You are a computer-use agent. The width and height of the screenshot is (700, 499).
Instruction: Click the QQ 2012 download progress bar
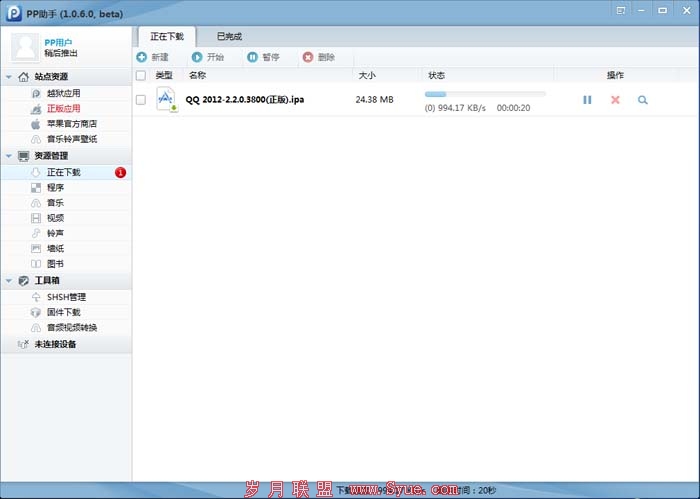[485, 94]
